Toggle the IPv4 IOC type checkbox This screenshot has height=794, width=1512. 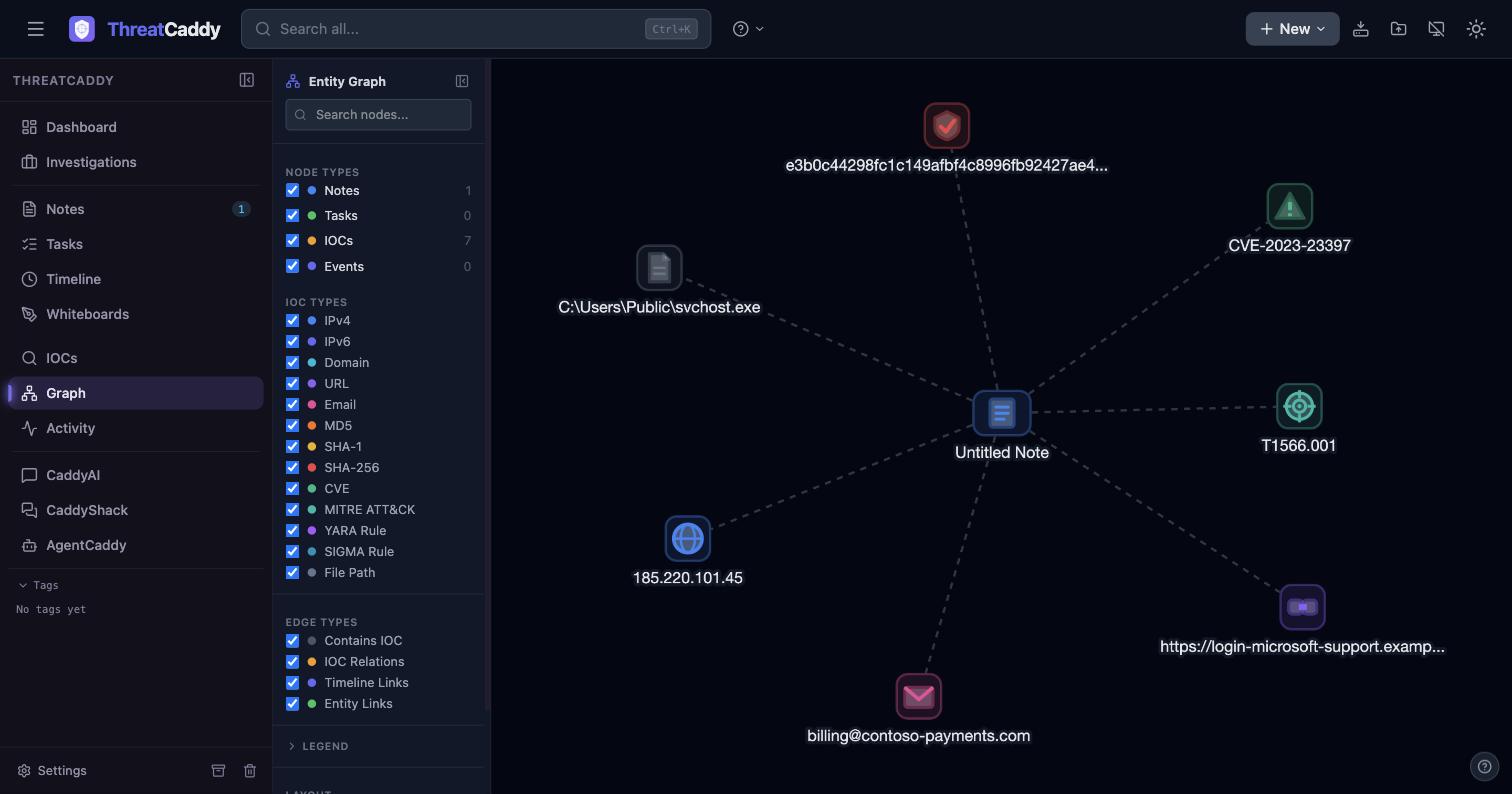coord(292,320)
